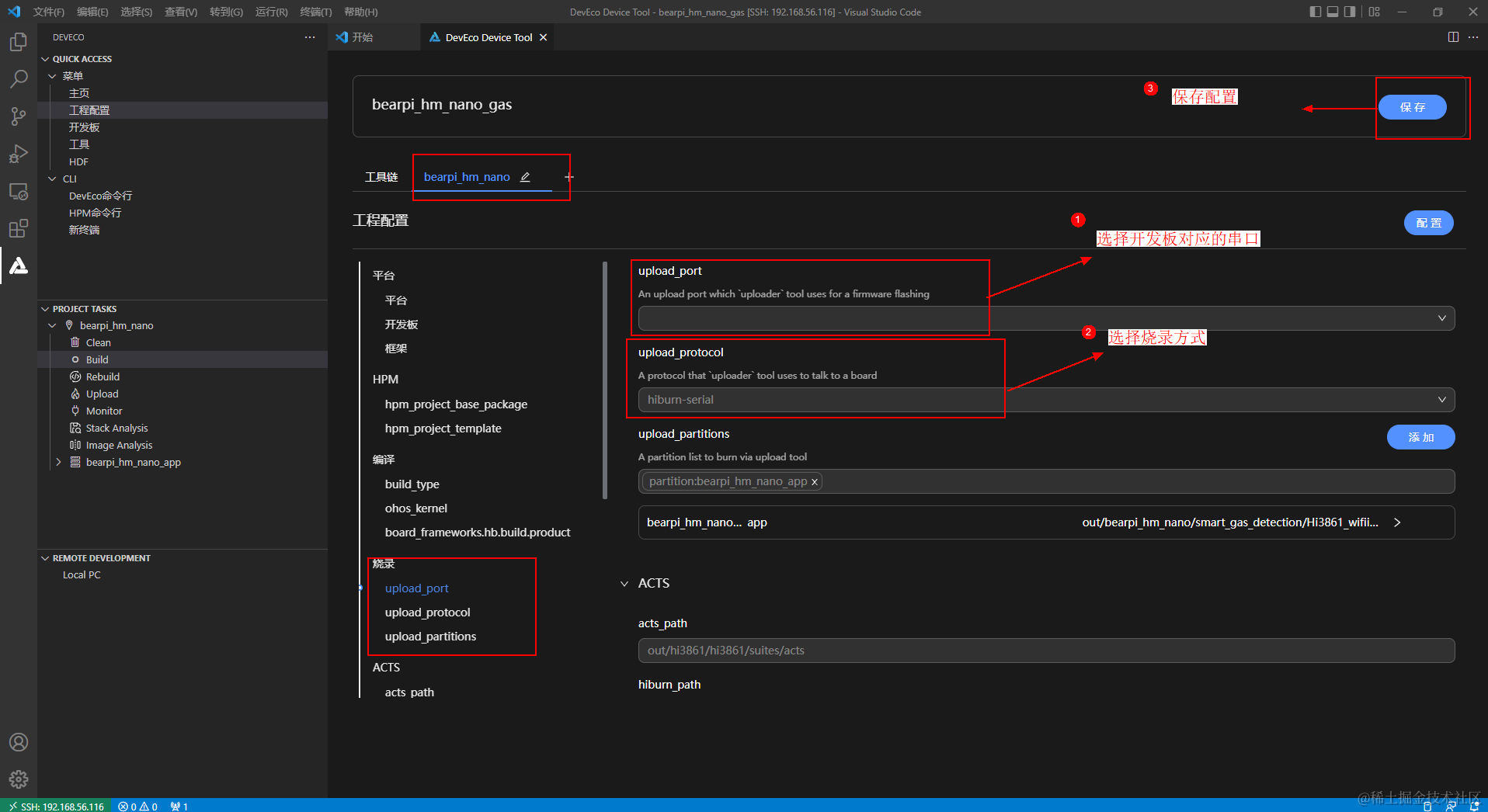The image size is (1488, 812).
Task: Close the DevEco Device Tool tab
Action: [543, 37]
